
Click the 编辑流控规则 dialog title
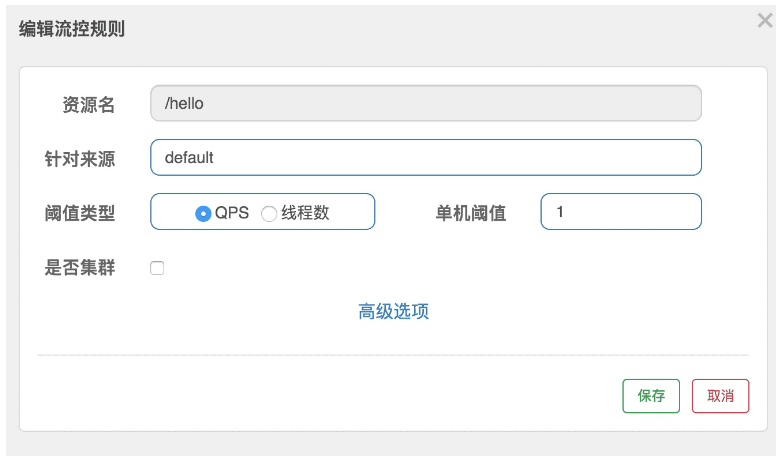72,29
